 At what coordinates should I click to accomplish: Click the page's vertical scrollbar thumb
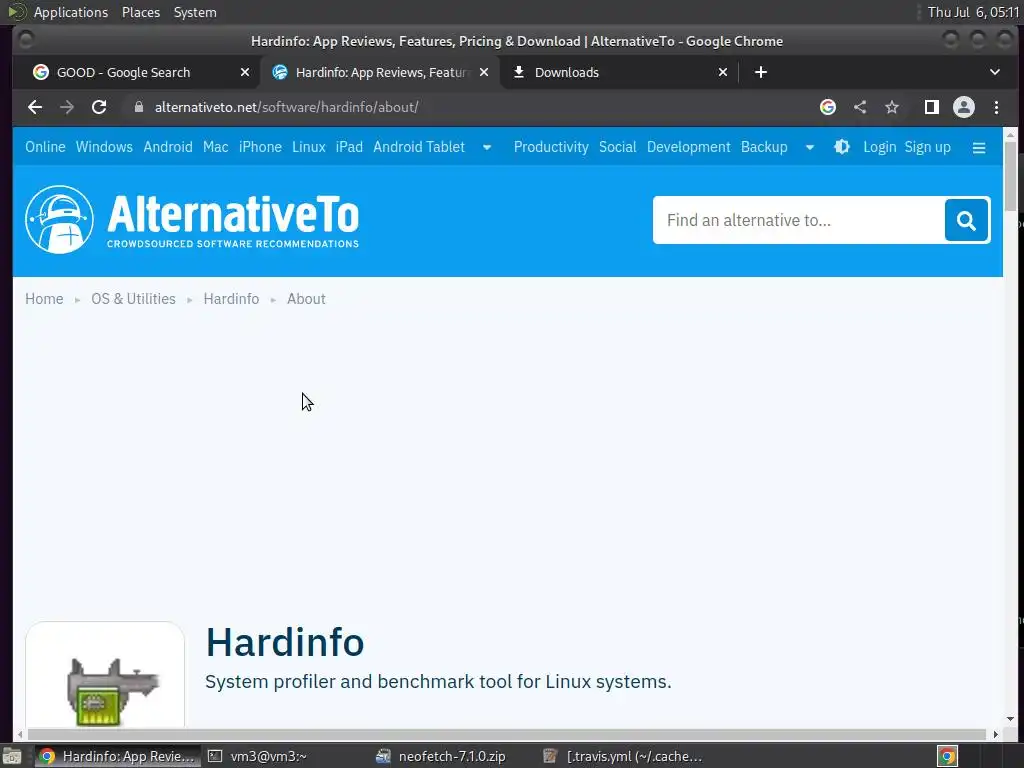[1010, 176]
